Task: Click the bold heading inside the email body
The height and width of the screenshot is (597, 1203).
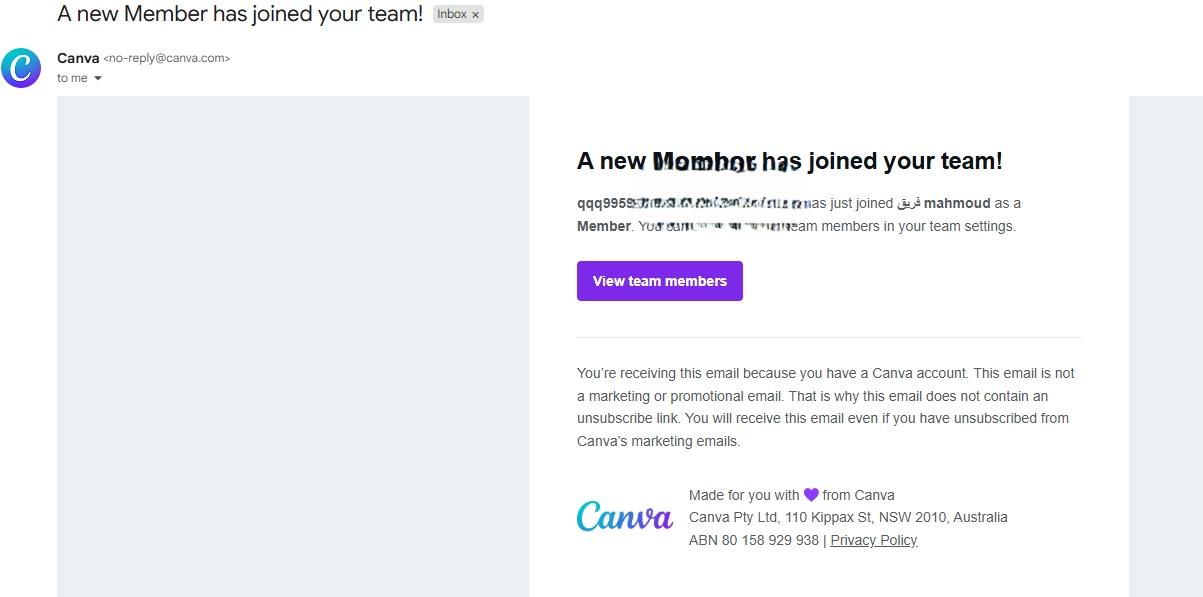Action: tap(789, 161)
